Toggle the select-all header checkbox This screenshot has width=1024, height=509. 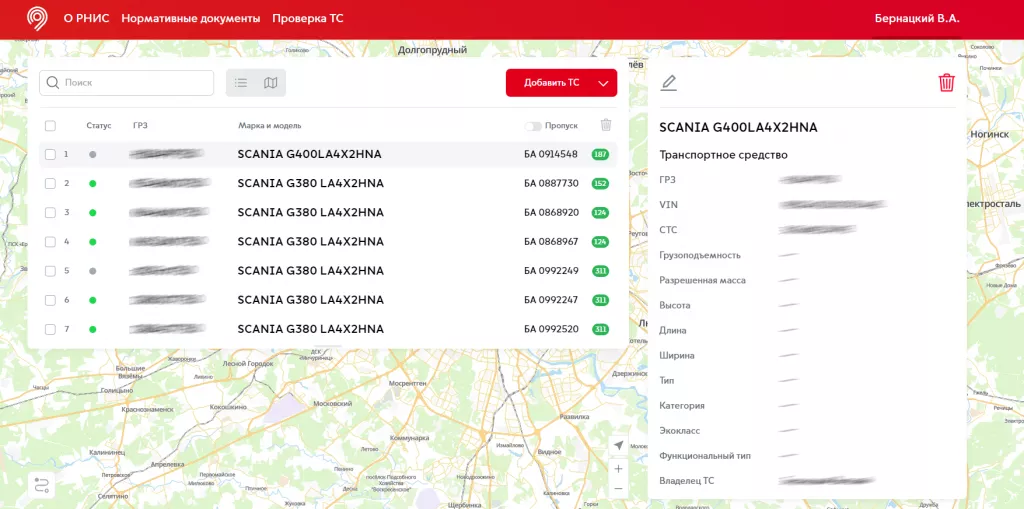(x=50, y=125)
